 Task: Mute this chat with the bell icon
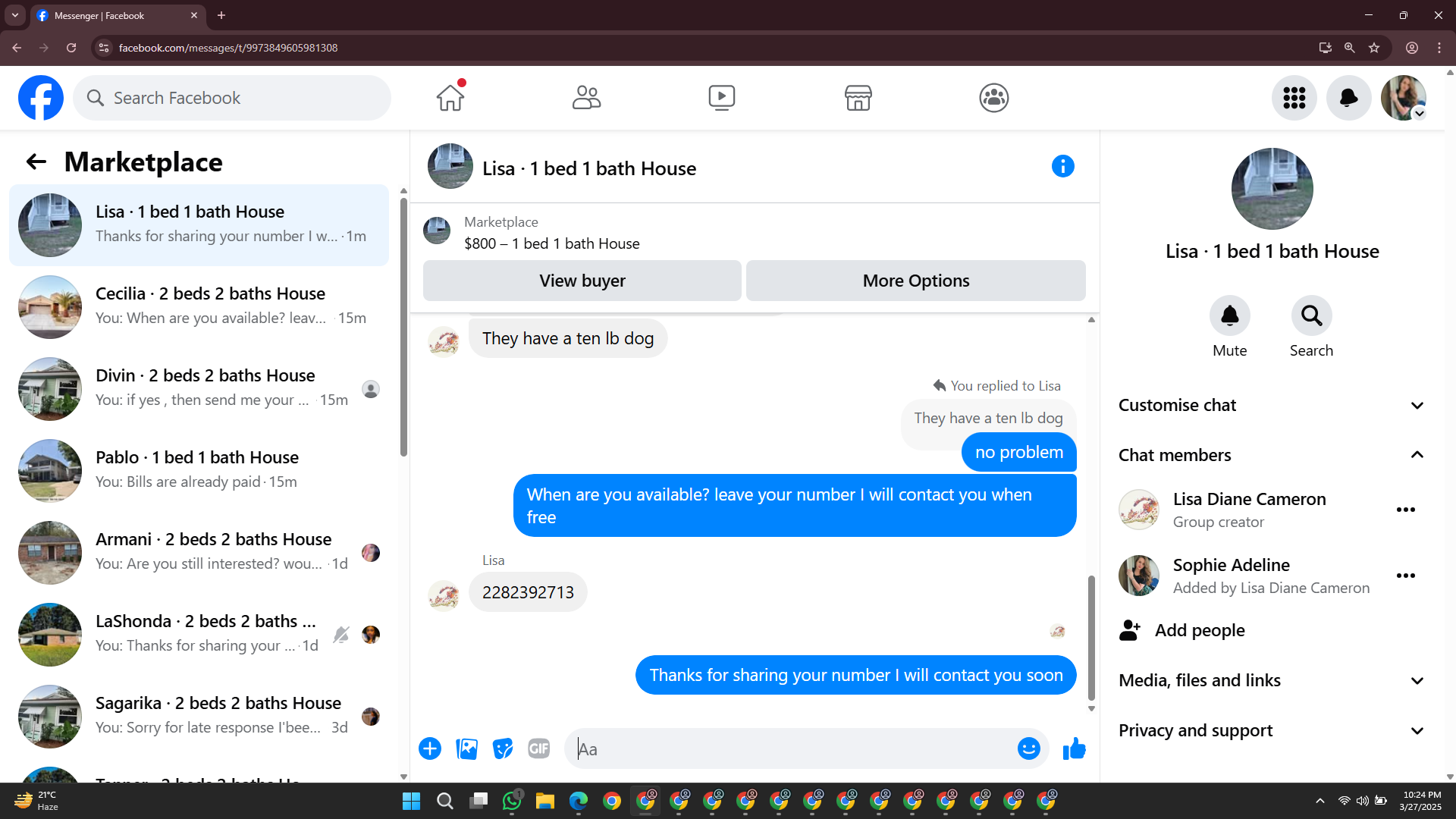pyautogui.click(x=1229, y=315)
